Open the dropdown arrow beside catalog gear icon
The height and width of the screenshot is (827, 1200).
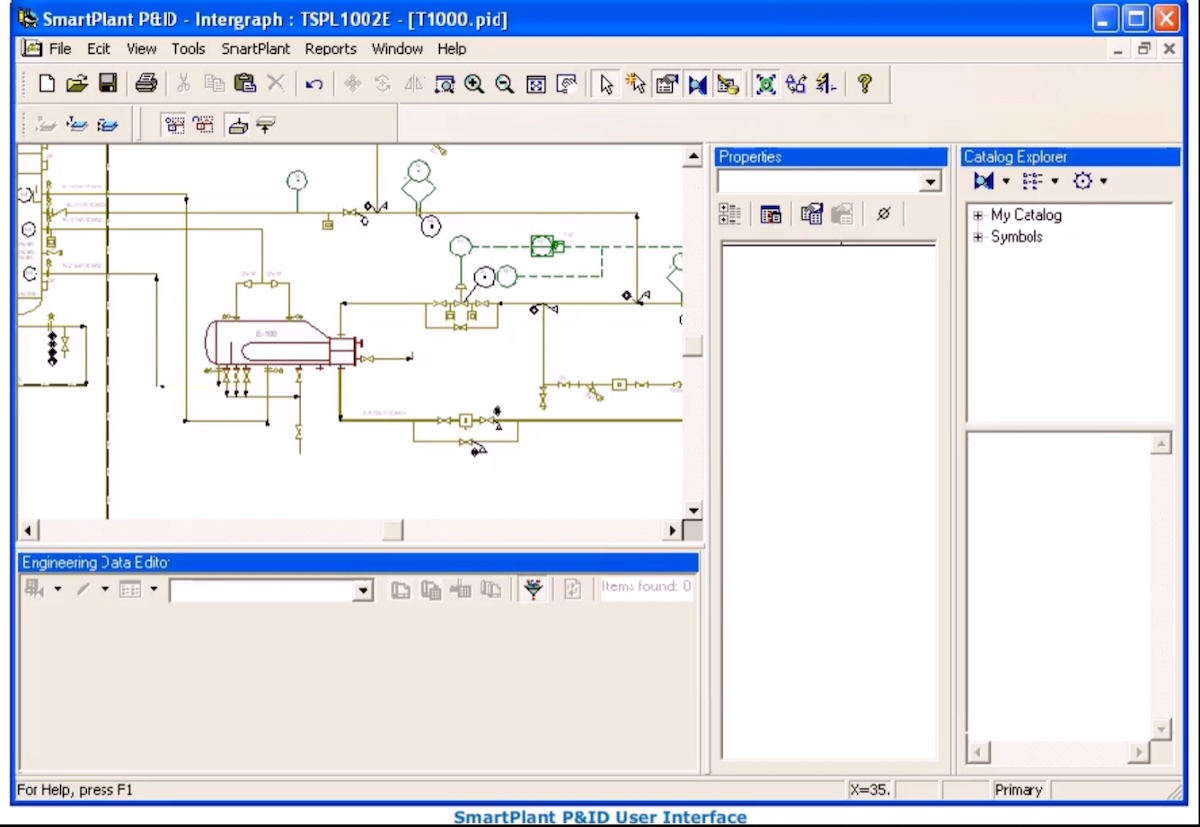pyautogui.click(x=1104, y=181)
